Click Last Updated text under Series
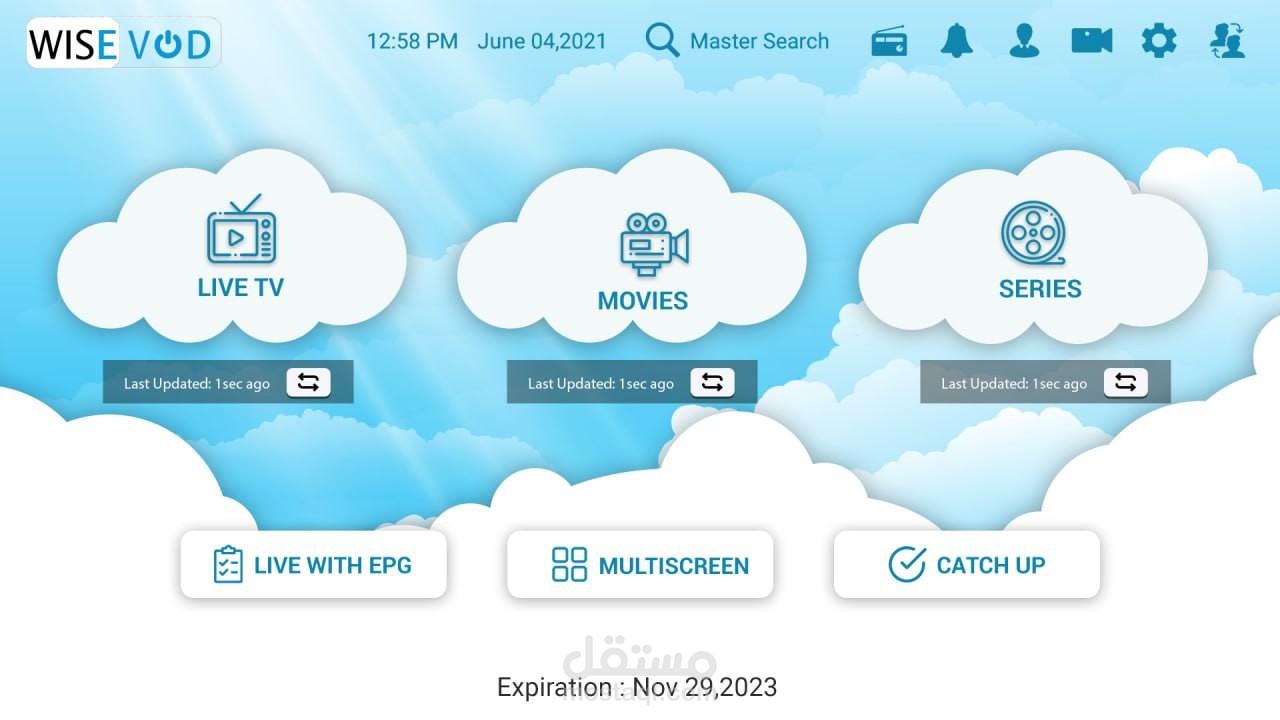Image resolution: width=1280 pixels, height=720 pixels. 1014,383
